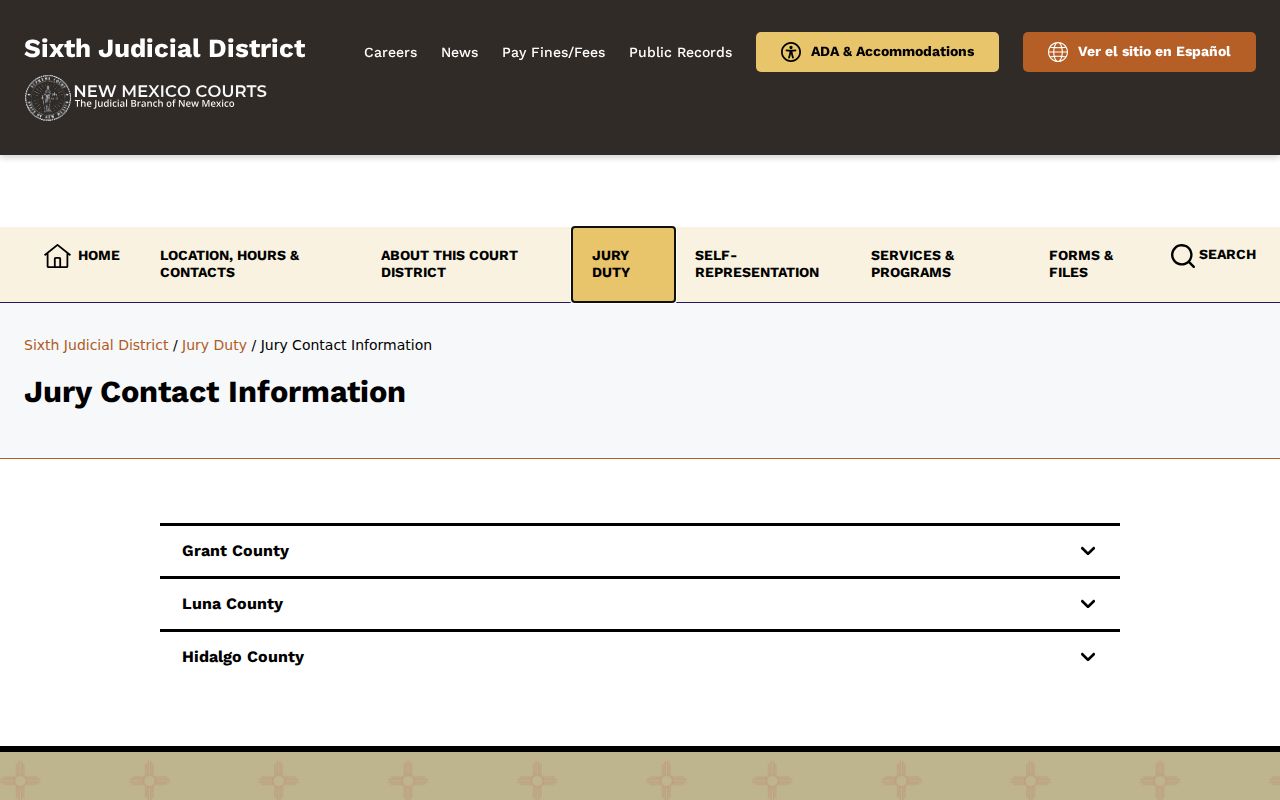Click the Jury Contact Information heading
1280x800 pixels.
click(x=215, y=392)
